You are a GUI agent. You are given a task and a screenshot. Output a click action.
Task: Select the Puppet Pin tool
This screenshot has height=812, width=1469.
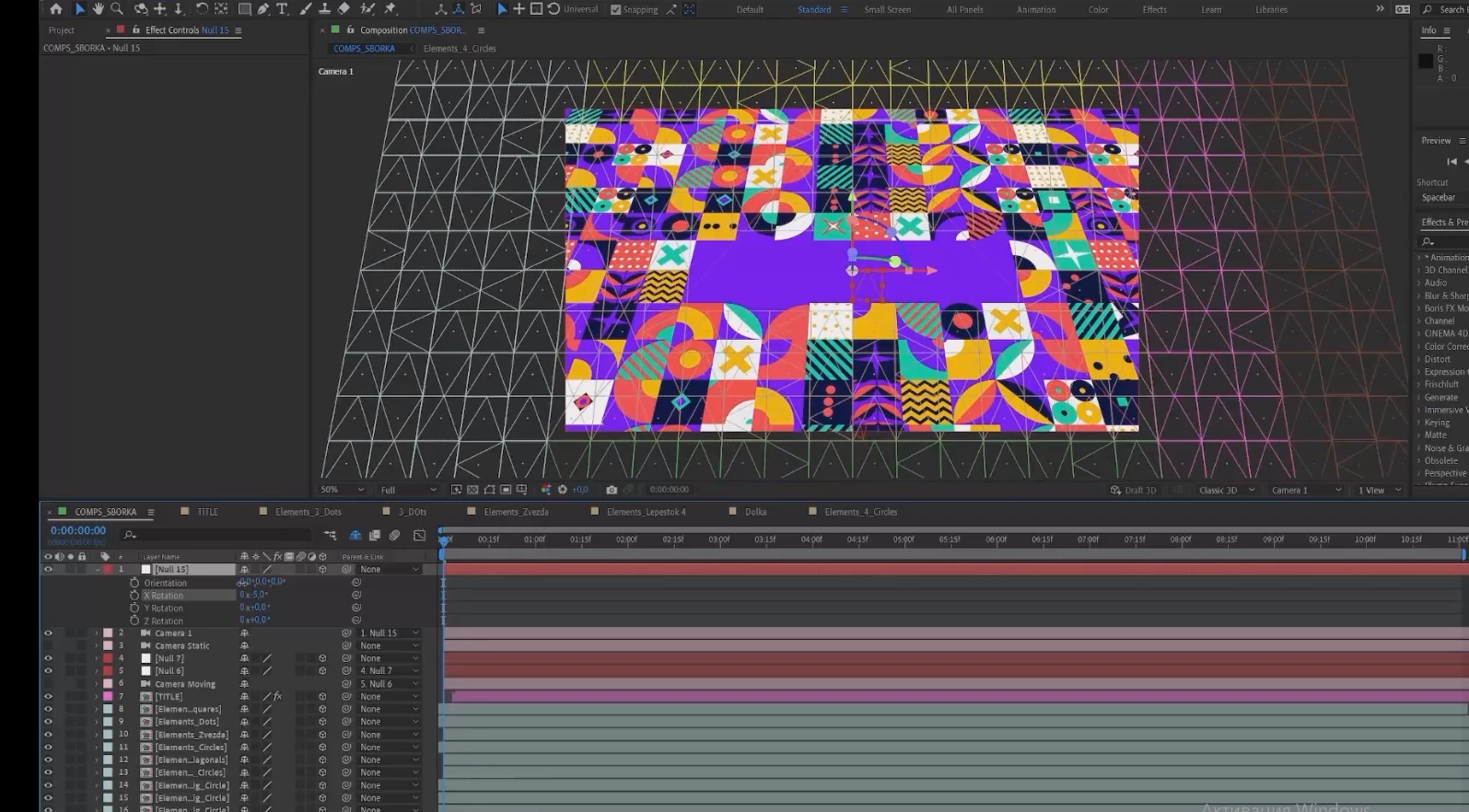(391, 9)
